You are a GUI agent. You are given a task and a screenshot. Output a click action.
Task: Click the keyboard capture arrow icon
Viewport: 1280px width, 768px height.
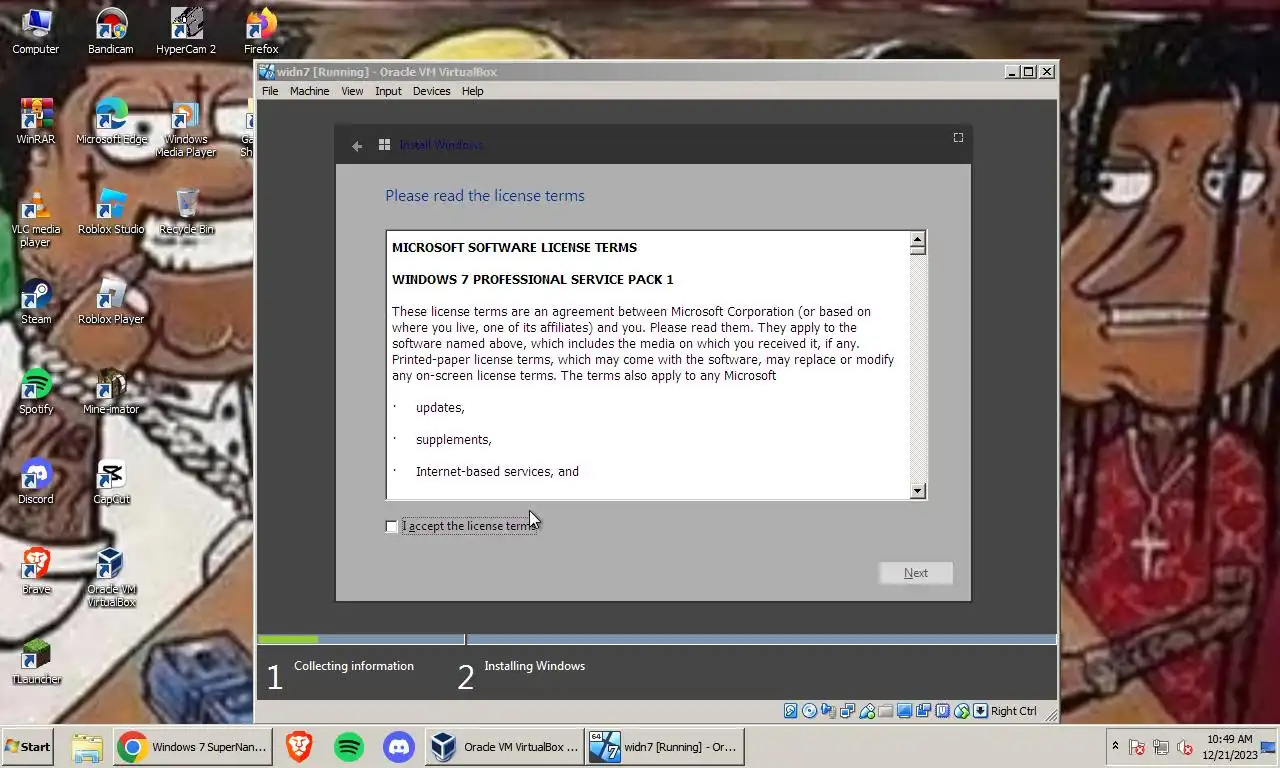[x=981, y=711]
